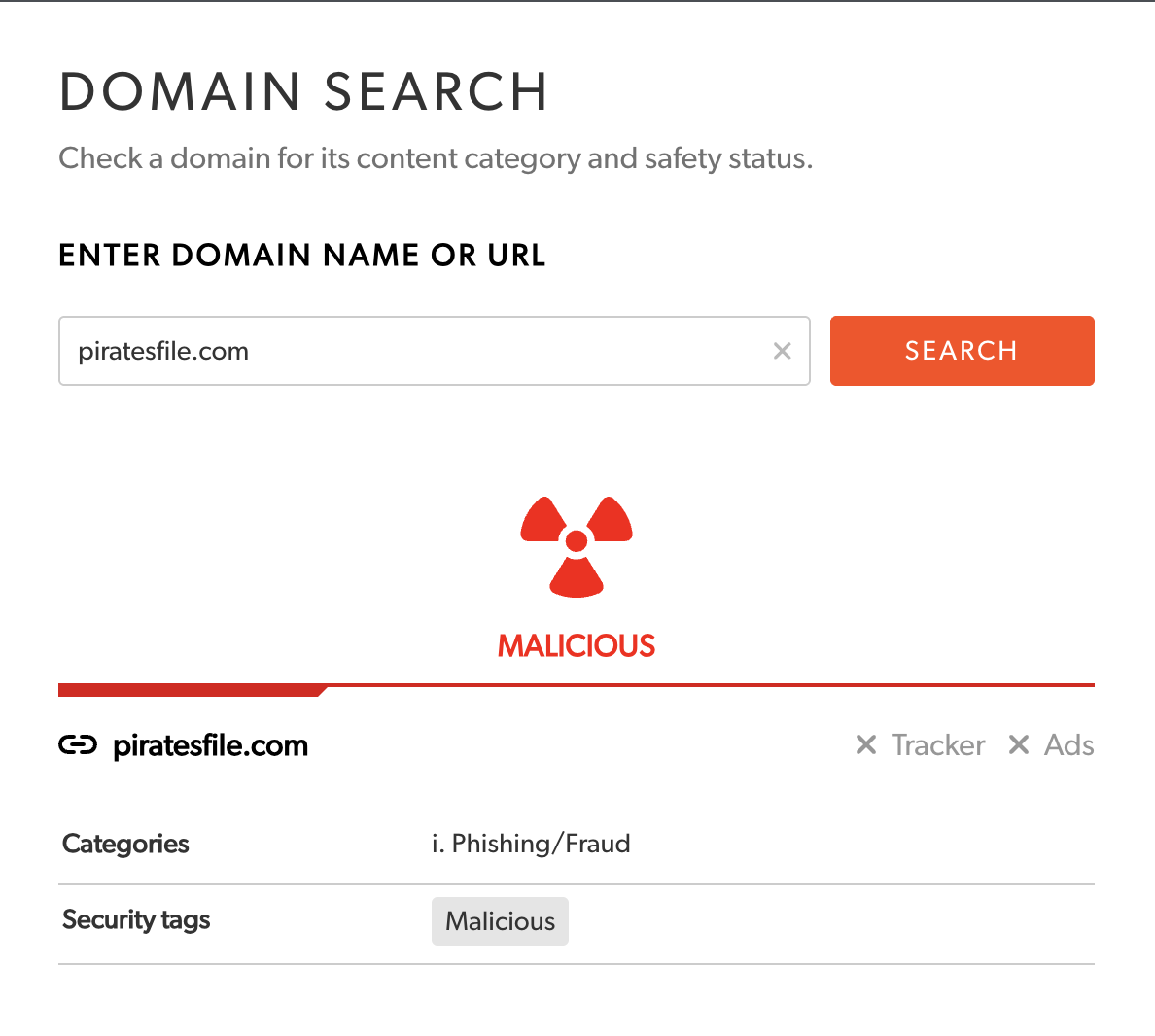Expand the Categories row details
This screenshot has height=1036, width=1155.
pyautogui.click(x=124, y=844)
